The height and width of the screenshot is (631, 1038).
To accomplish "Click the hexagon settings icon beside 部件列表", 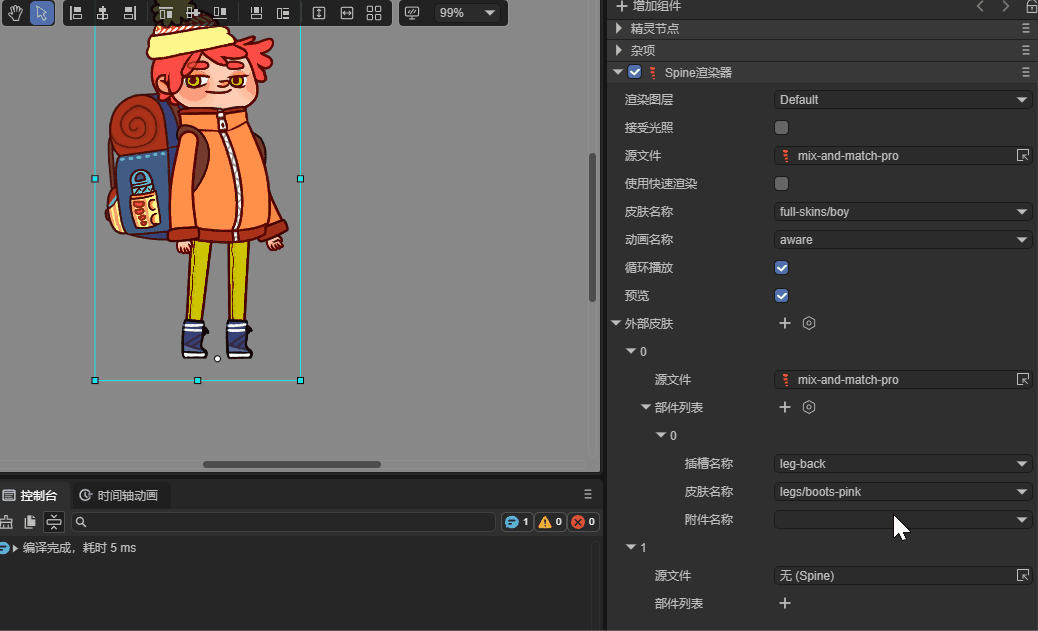I will pyautogui.click(x=810, y=408).
